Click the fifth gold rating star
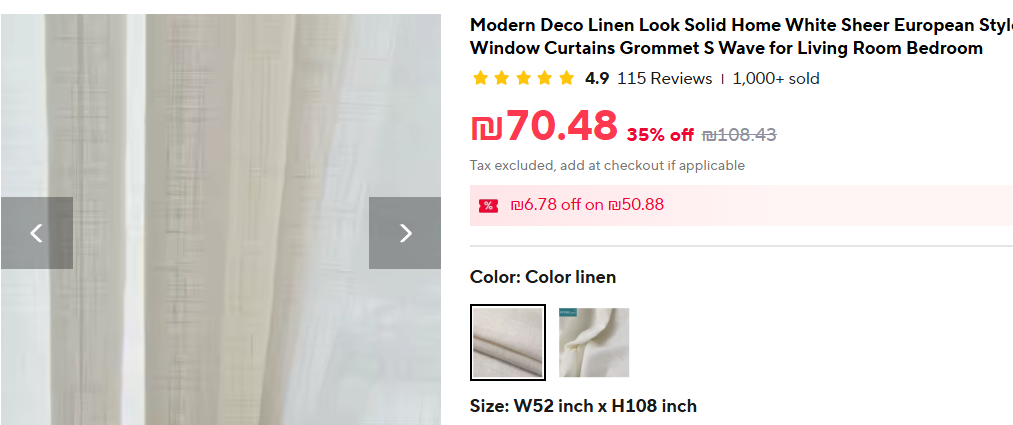The width and height of the screenshot is (1013, 425). [567, 78]
